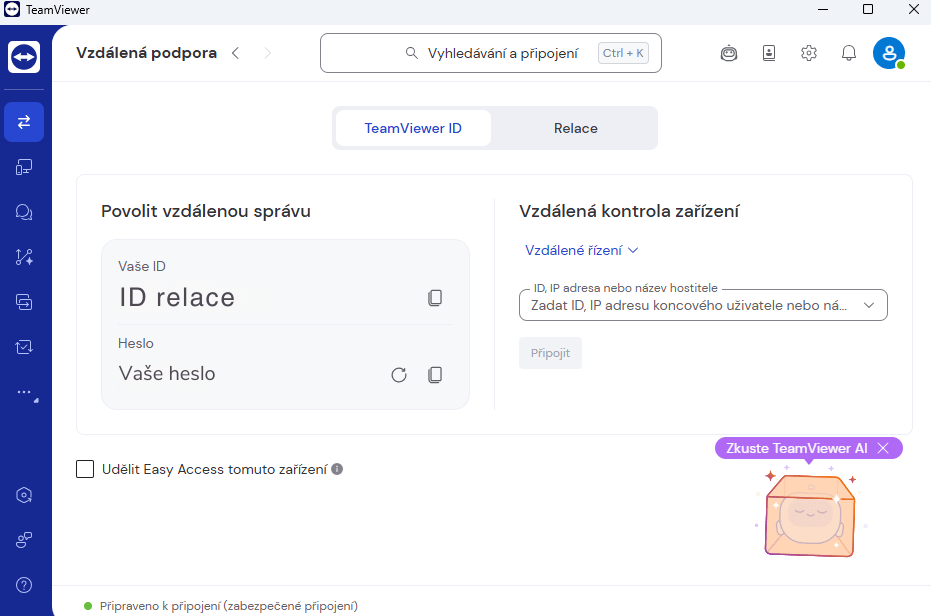Switch to the 'Relace' tab

coord(575,128)
